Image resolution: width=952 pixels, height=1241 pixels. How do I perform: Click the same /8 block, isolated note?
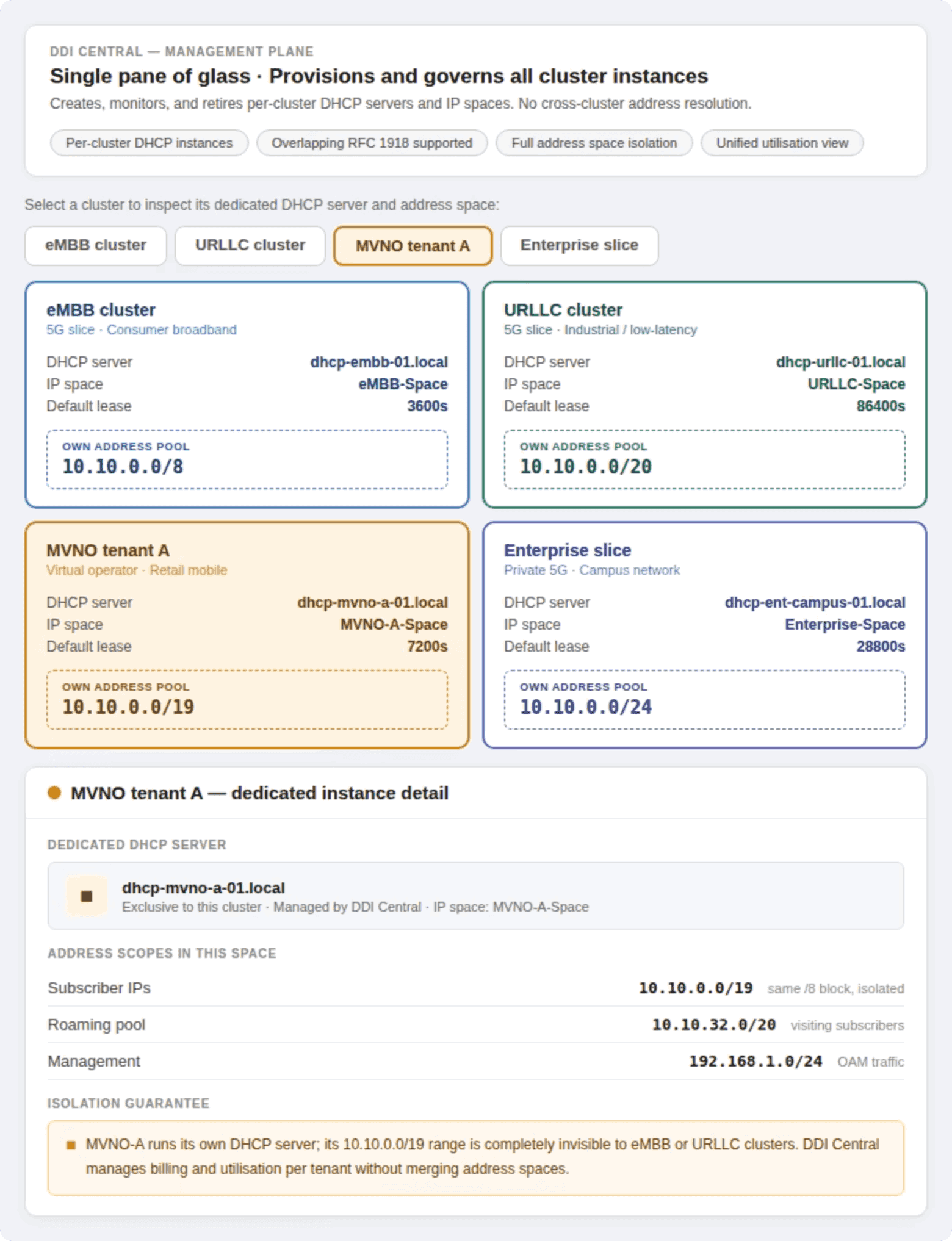pyautogui.click(x=835, y=989)
